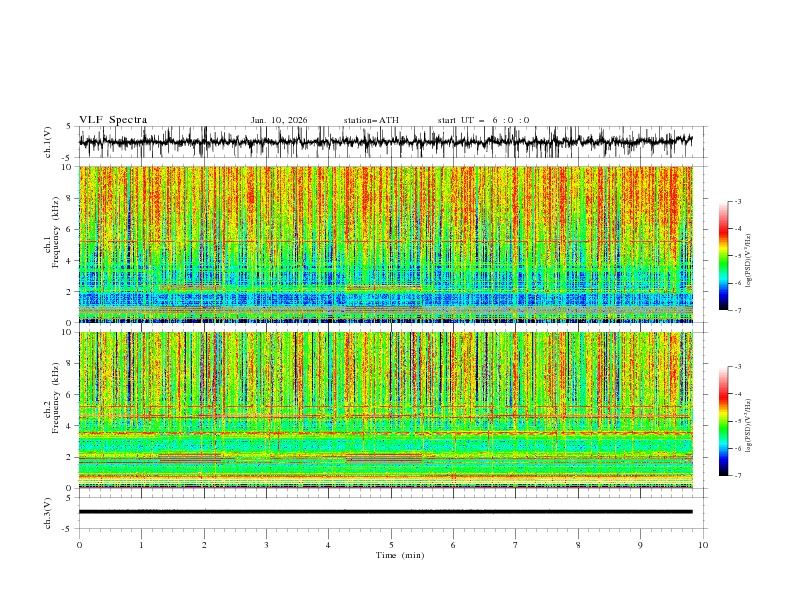The height and width of the screenshot is (612, 792).
Task: Click time axis tick label '7'
Action: click(516, 545)
